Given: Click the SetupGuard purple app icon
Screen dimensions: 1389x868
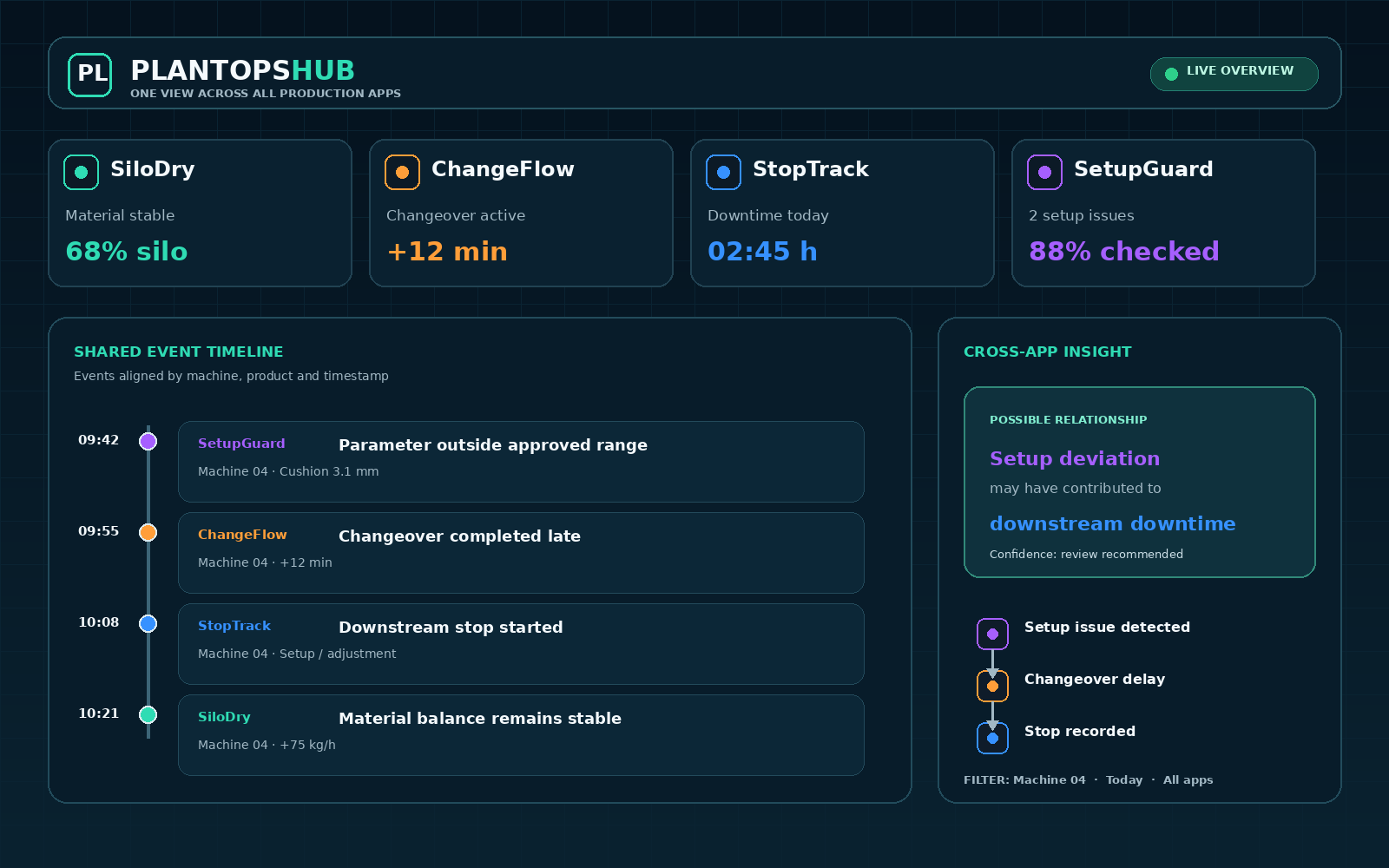Looking at the screenshot, I should pos(1044,172).
